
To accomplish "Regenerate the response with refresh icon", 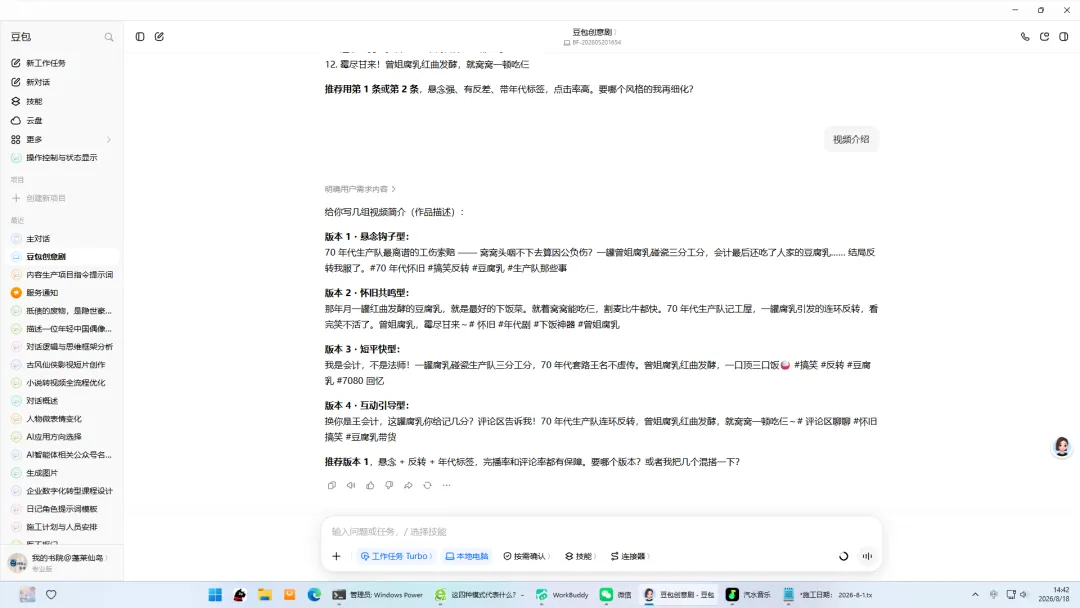I will tap(427, 485).
